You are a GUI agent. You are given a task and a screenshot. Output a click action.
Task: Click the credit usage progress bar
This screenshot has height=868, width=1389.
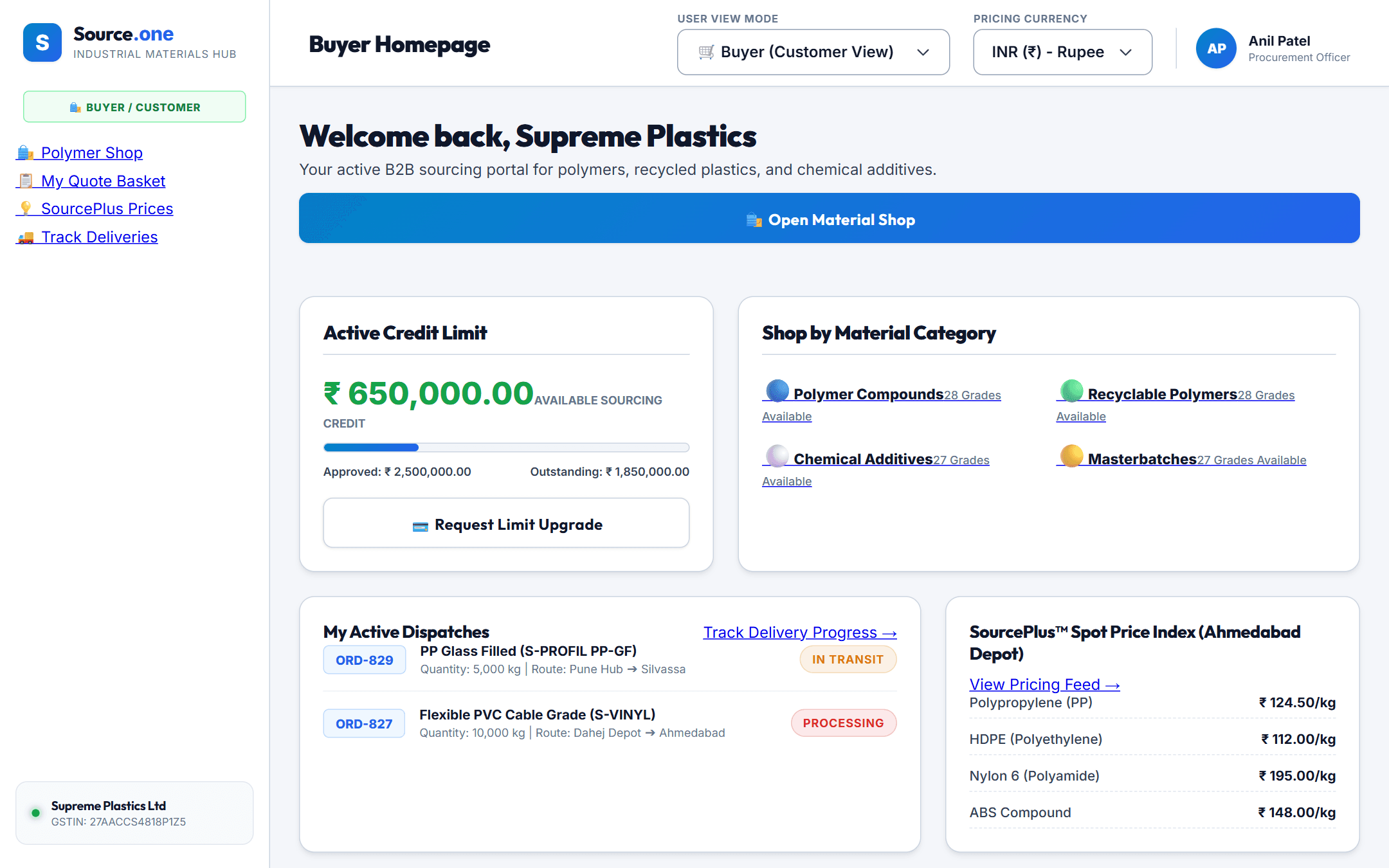pos(506,448)
